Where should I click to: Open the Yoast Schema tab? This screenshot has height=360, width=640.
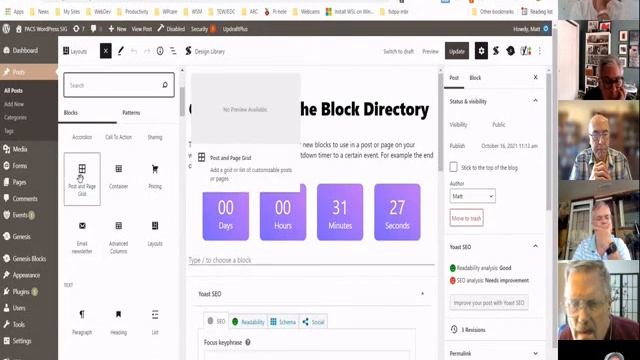click(283, 322)
